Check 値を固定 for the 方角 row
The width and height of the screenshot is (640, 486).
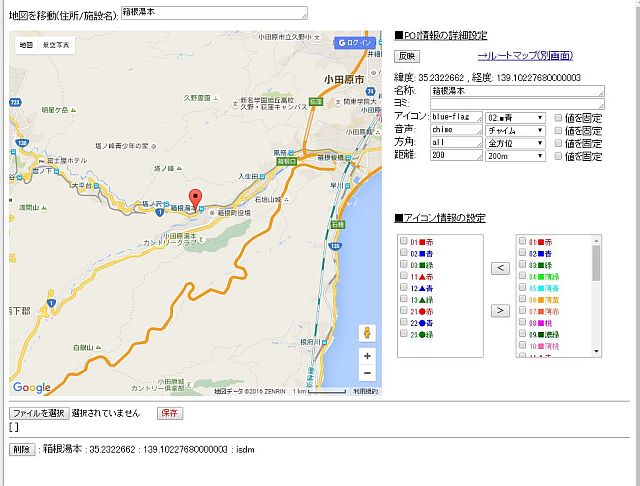558,143
